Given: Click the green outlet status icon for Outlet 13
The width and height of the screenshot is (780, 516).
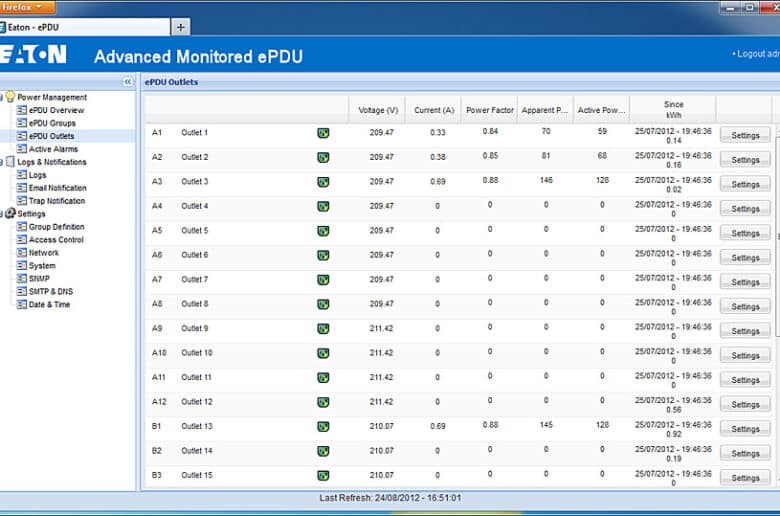Looking at the screenshot, I should tap(323, 426).
